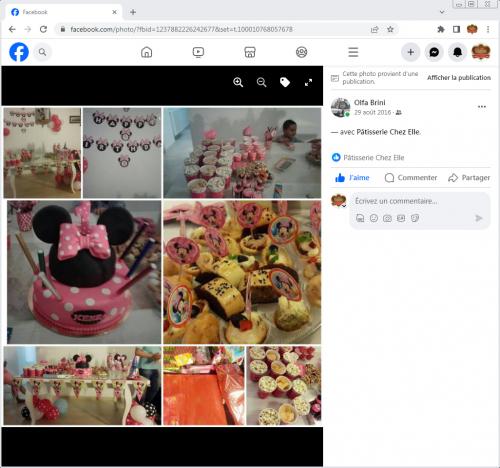Click the Minnie head banner photo
Image resolution: width=500 pixels, height=468 pixels.
(122, 153)
